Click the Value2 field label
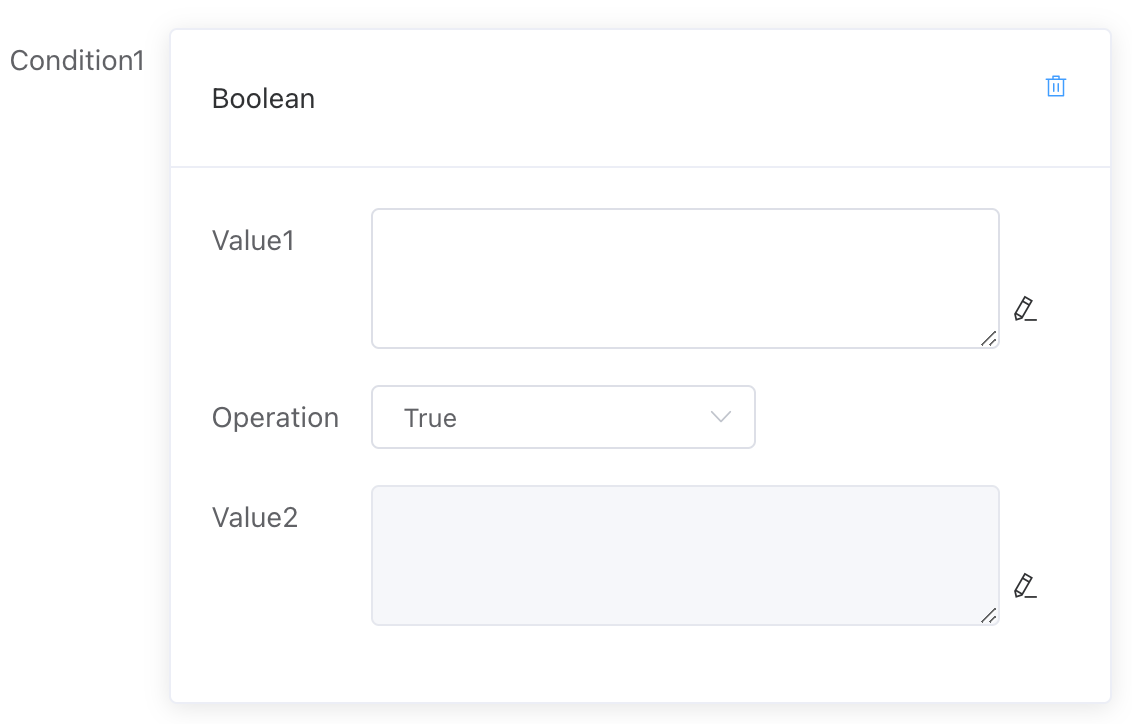1132x724 pixels. [x=255, y=518]
